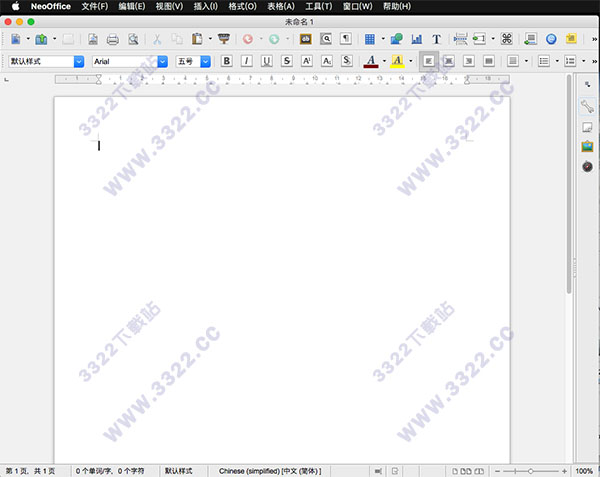Open the NeoOffice application menu

tap(51, 7)
